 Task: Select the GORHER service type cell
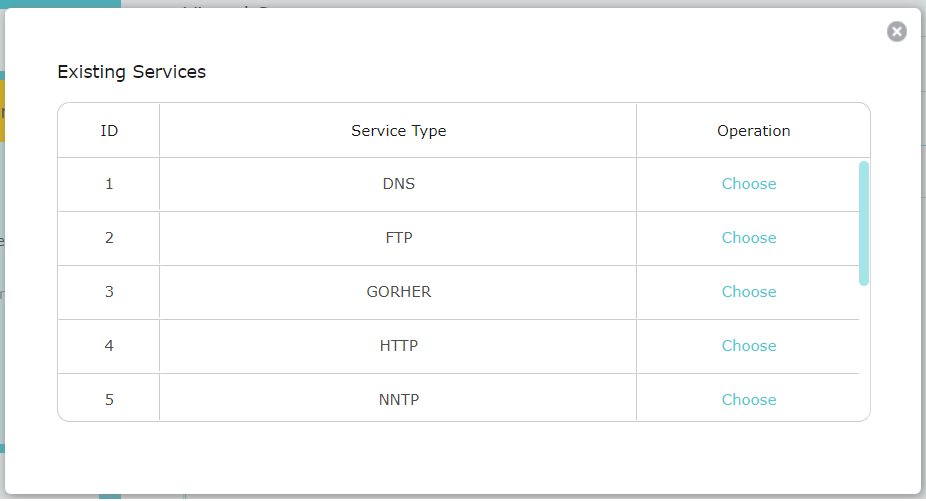[x=398, y=292]
